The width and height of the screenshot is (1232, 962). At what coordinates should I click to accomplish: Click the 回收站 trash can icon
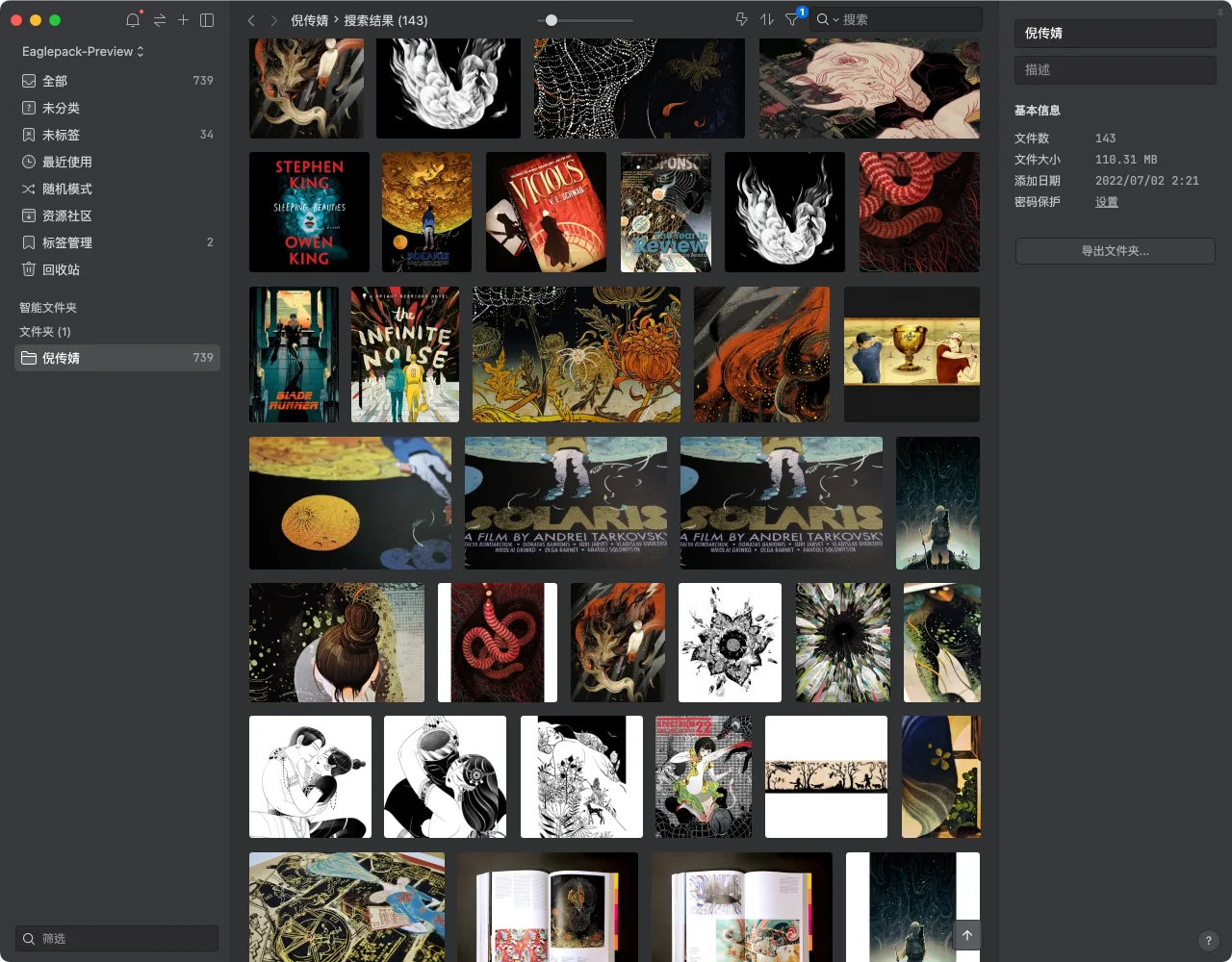tap(29, 269)
